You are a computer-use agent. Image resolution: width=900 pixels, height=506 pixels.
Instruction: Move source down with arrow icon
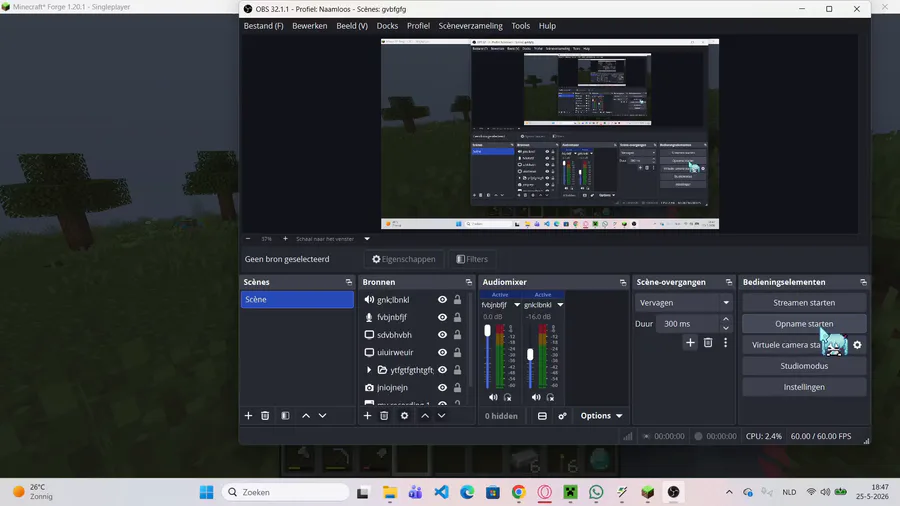[x=441, y=415]
